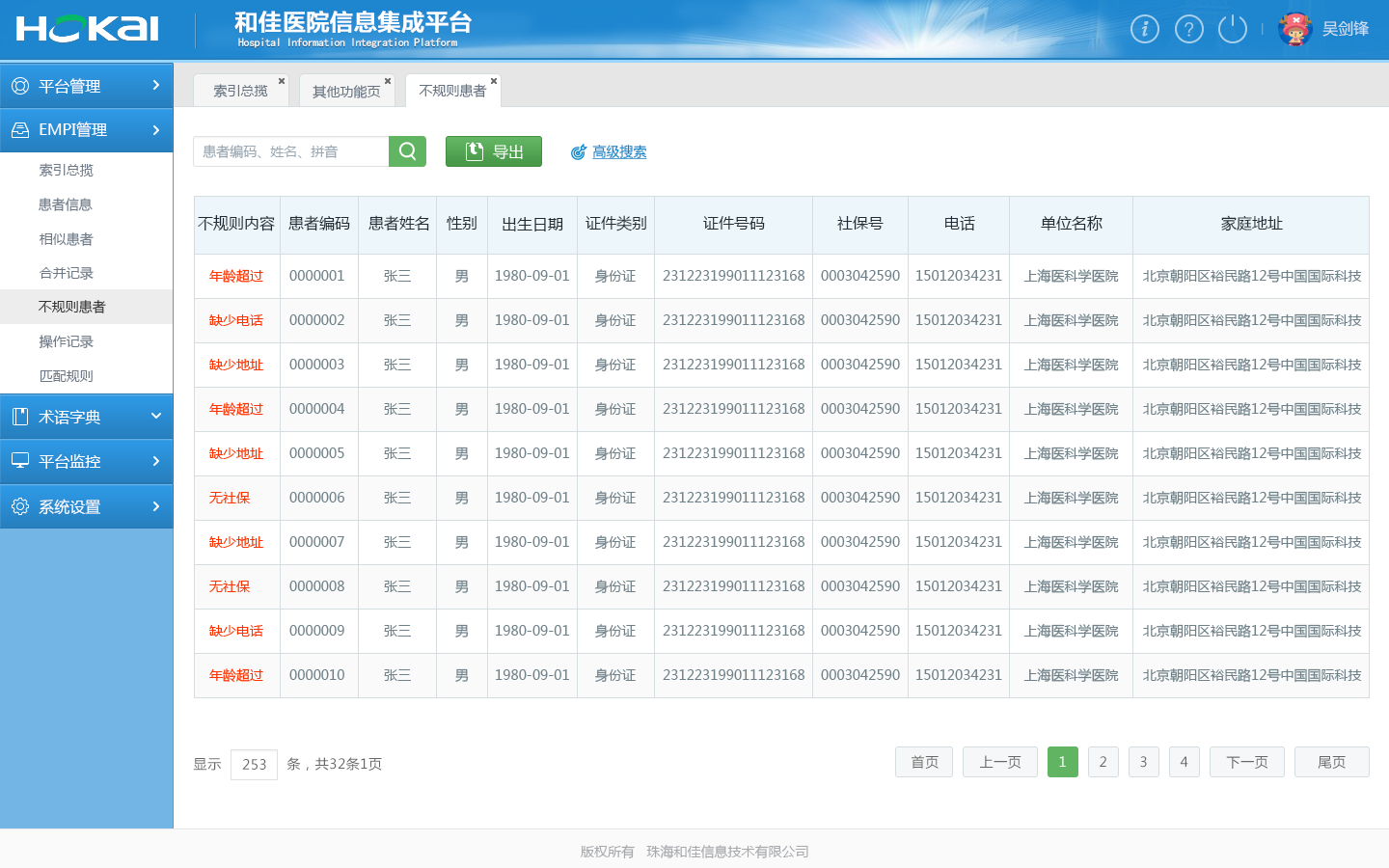This screenshot has height=868, width=1389.
Task: Close the 其他功能页 tab
Action: 388,81
